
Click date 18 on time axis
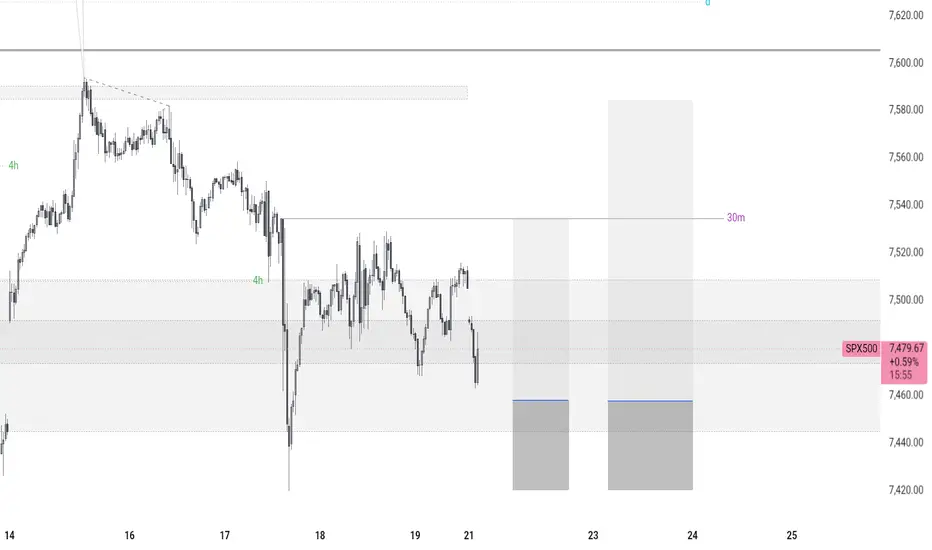pos(320,535)
